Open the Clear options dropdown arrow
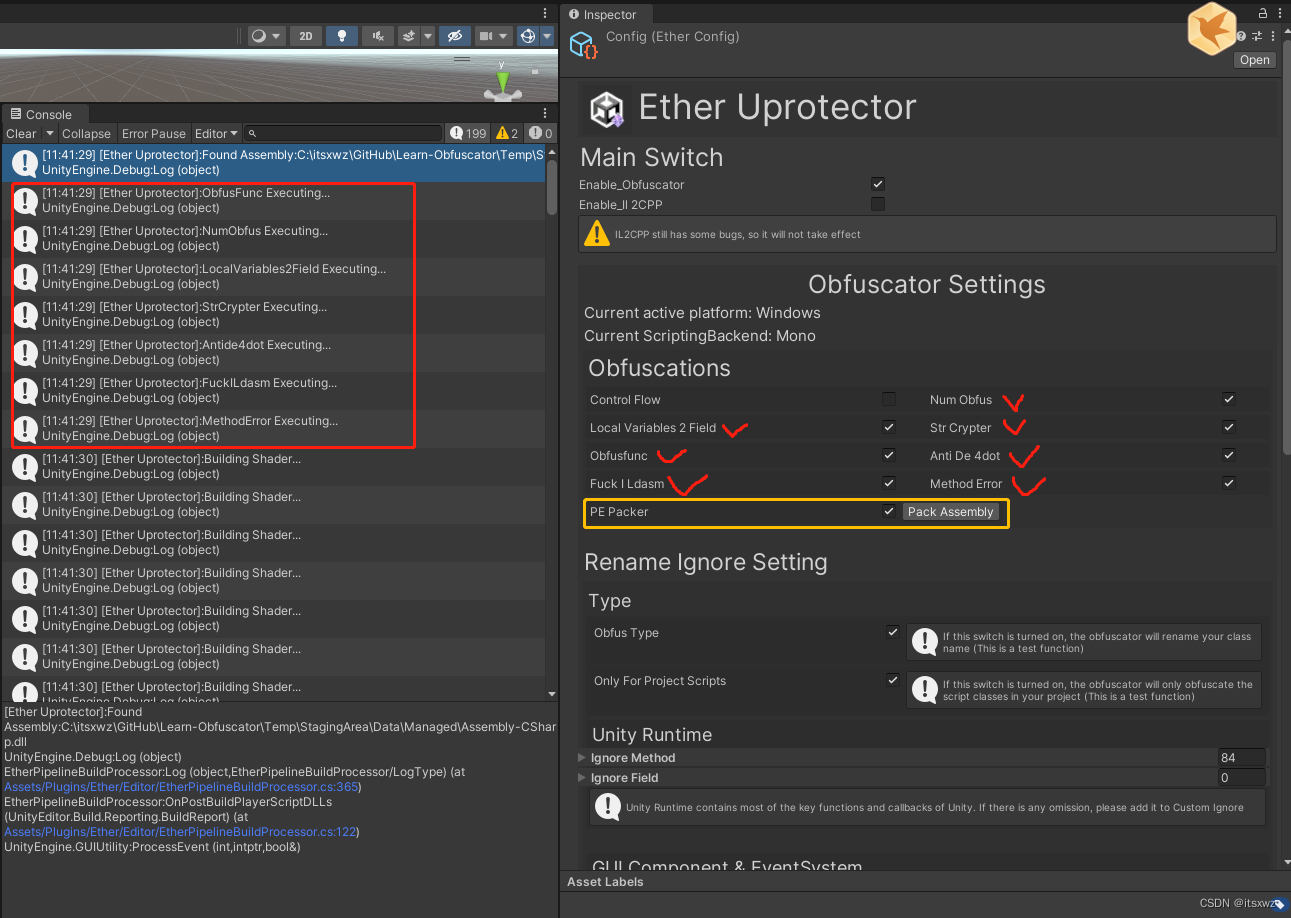1291x918 pixels. 48,133
